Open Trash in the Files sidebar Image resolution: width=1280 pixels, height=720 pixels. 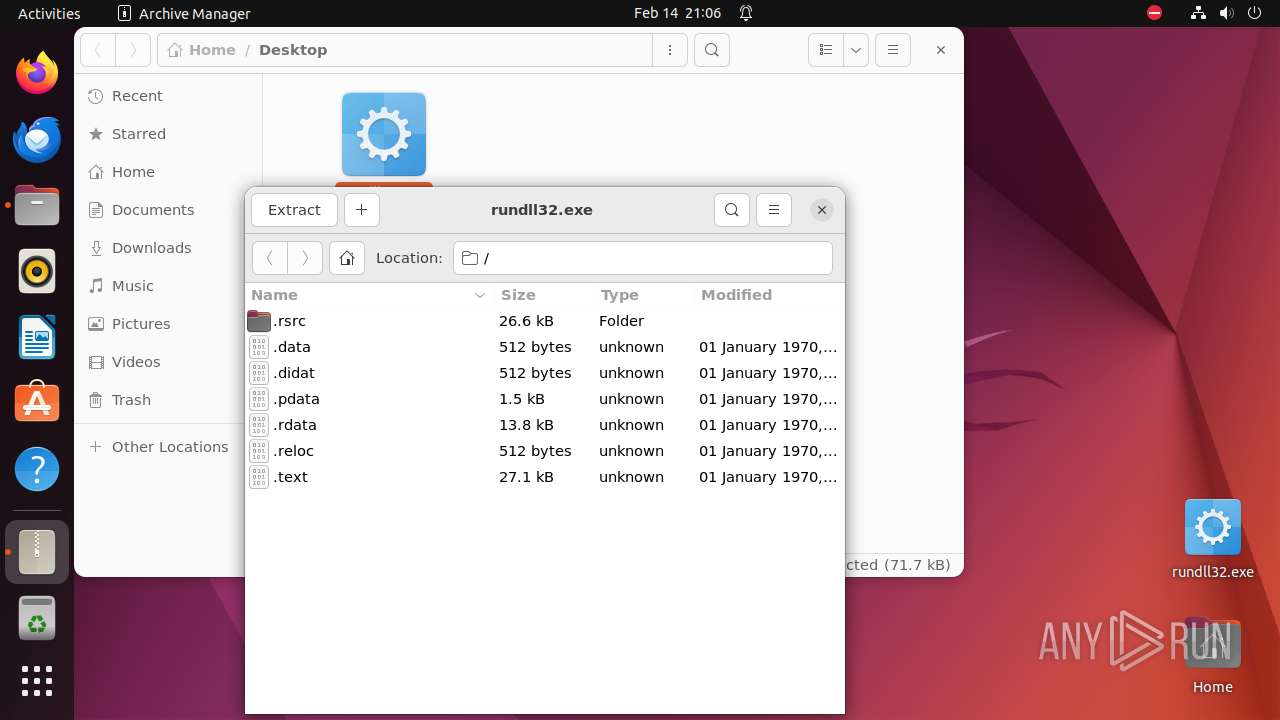point(168,400)
